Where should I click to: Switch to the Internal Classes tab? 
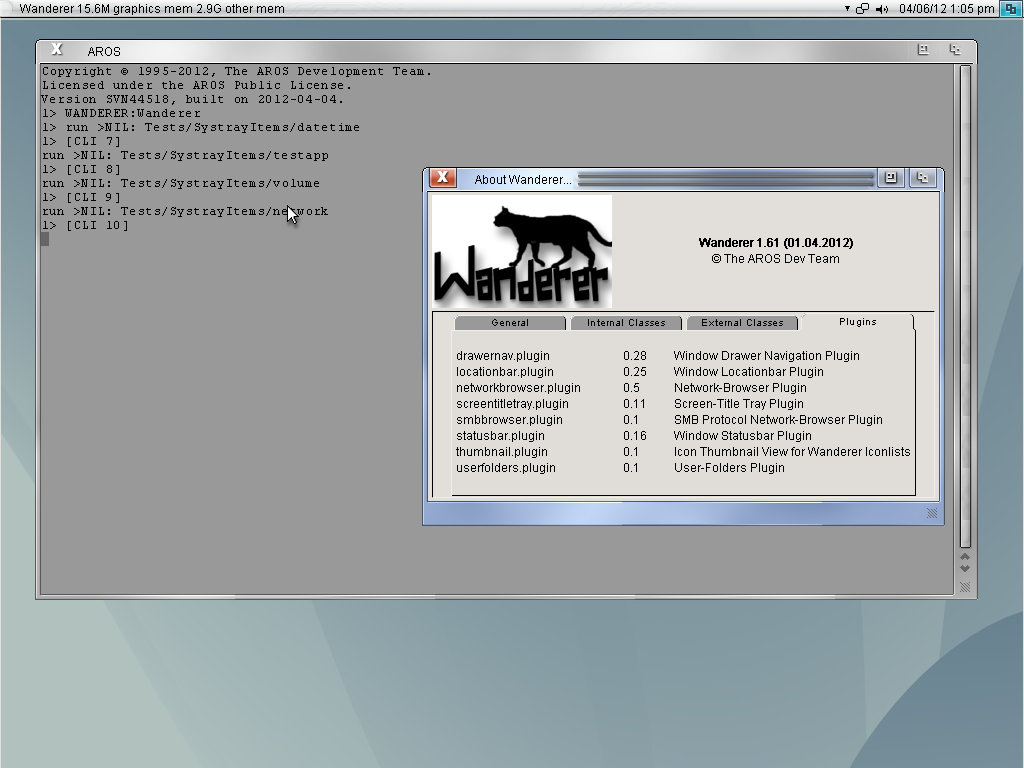point(626,323)
